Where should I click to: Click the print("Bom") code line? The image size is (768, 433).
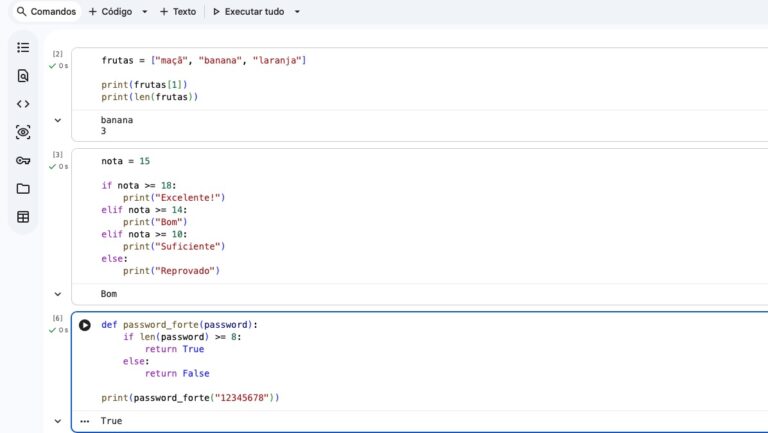155,222
